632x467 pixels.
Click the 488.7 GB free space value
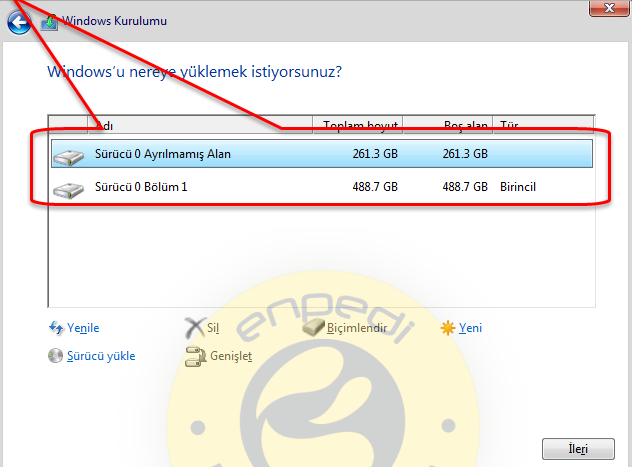coord(465,187)
